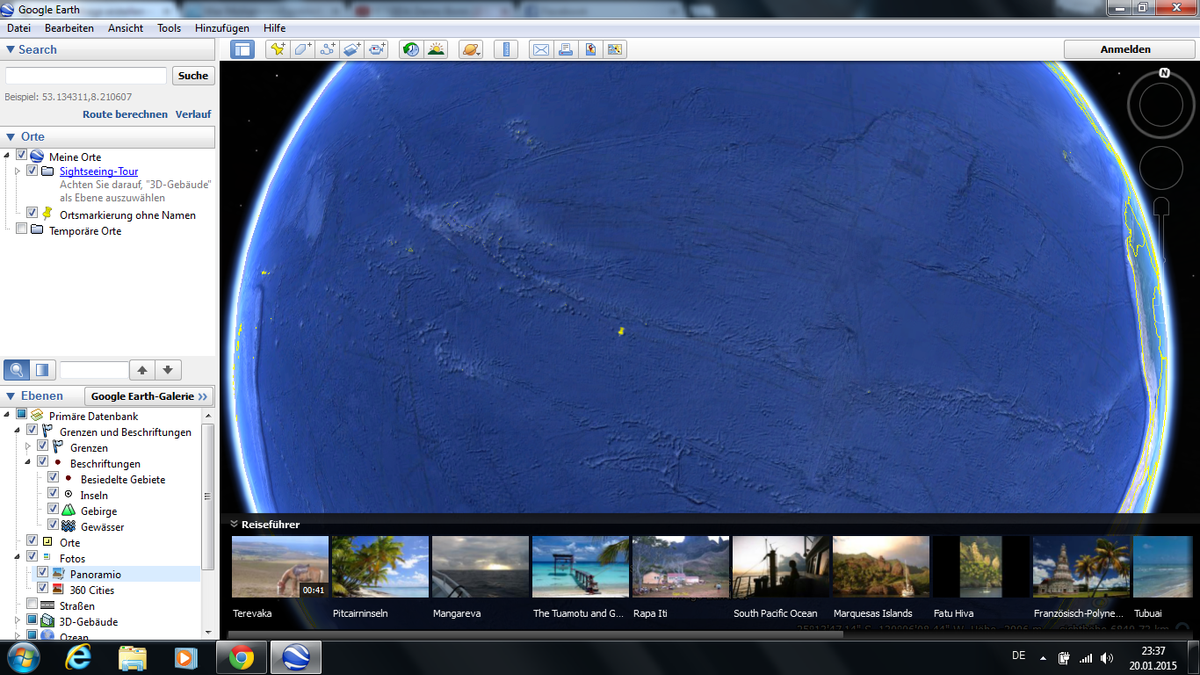Open the Pitcairninseln thumbnail
The width and height of the screenshot is (1200, 675).
(380, 566)
